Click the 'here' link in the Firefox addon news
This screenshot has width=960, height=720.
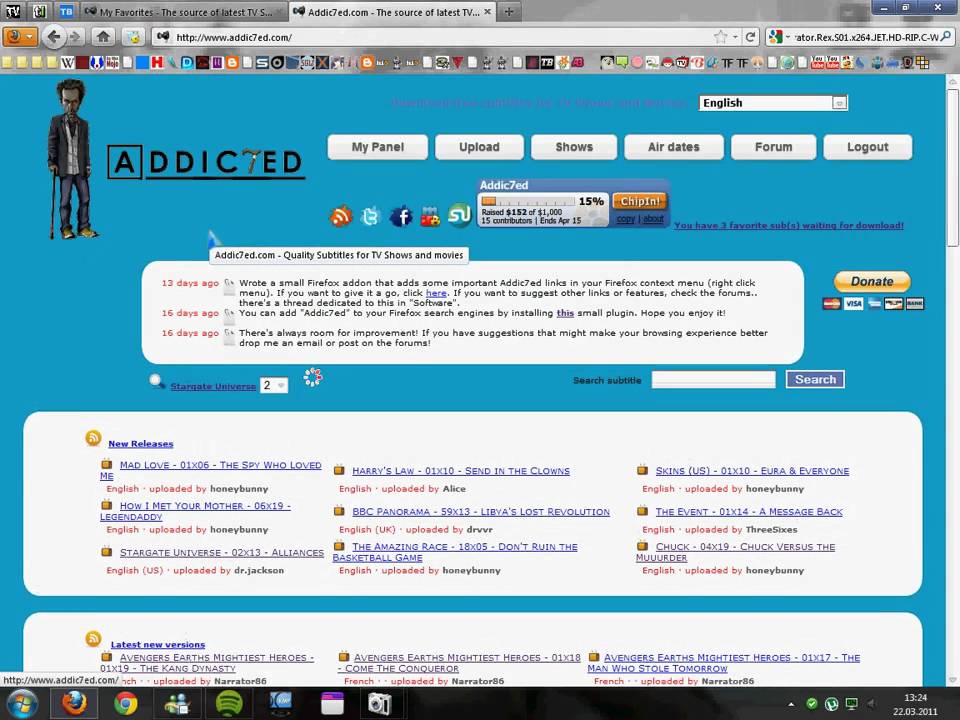click(x=436, y=293)
